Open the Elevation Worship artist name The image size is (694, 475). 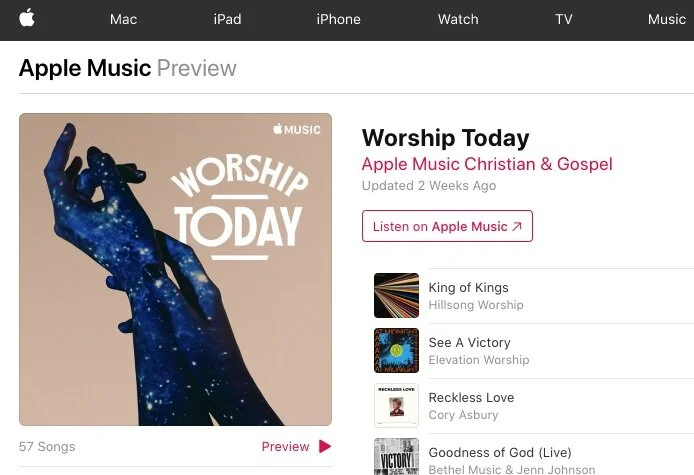479,360
